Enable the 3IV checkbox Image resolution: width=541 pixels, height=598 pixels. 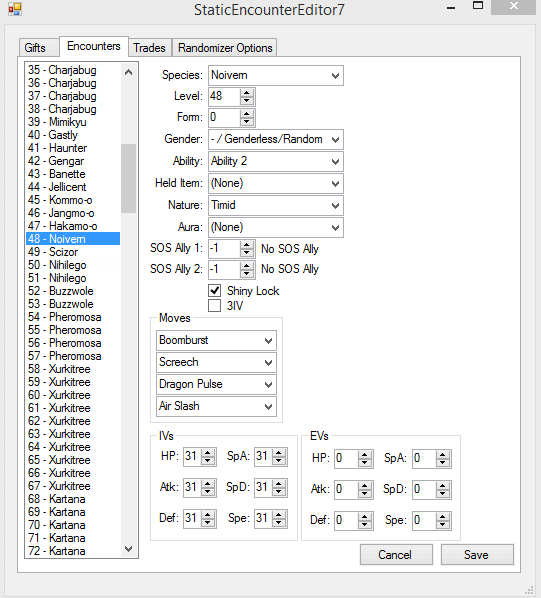click(215, 305)
